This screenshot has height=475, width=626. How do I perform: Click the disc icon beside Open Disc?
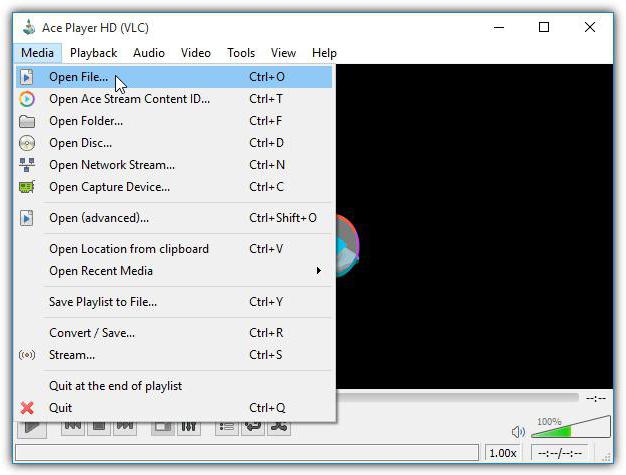[x=27, y=143]
